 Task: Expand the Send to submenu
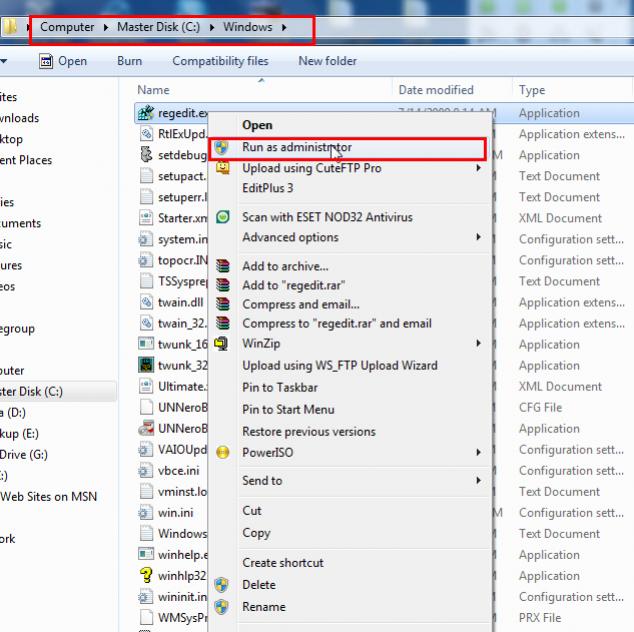(x=479, y=480)
